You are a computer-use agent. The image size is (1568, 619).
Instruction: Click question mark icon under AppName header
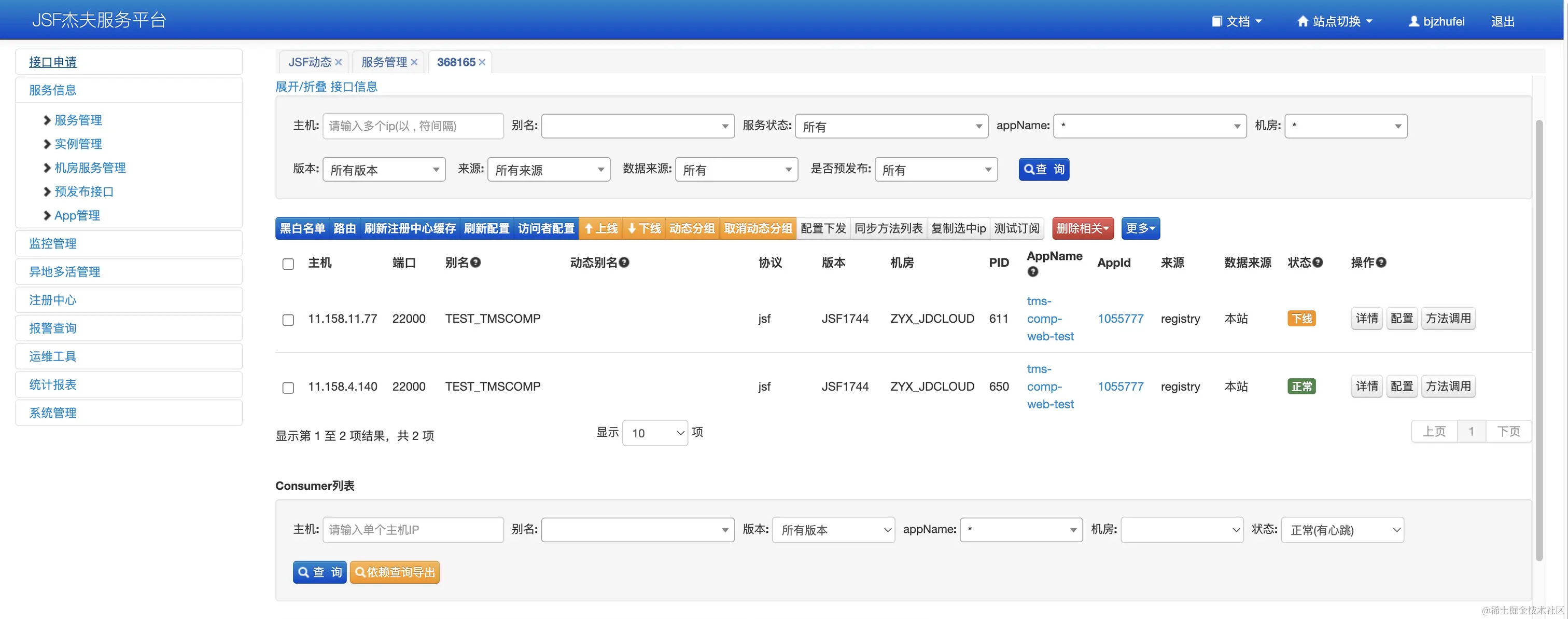click(x=1032, y=272)
